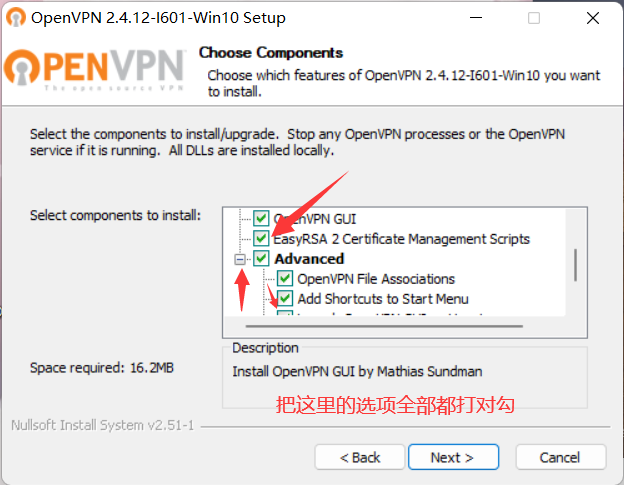Click the OpenVPN logo in header
This screenshot has width=624, height=485.
tap(95, 69)
